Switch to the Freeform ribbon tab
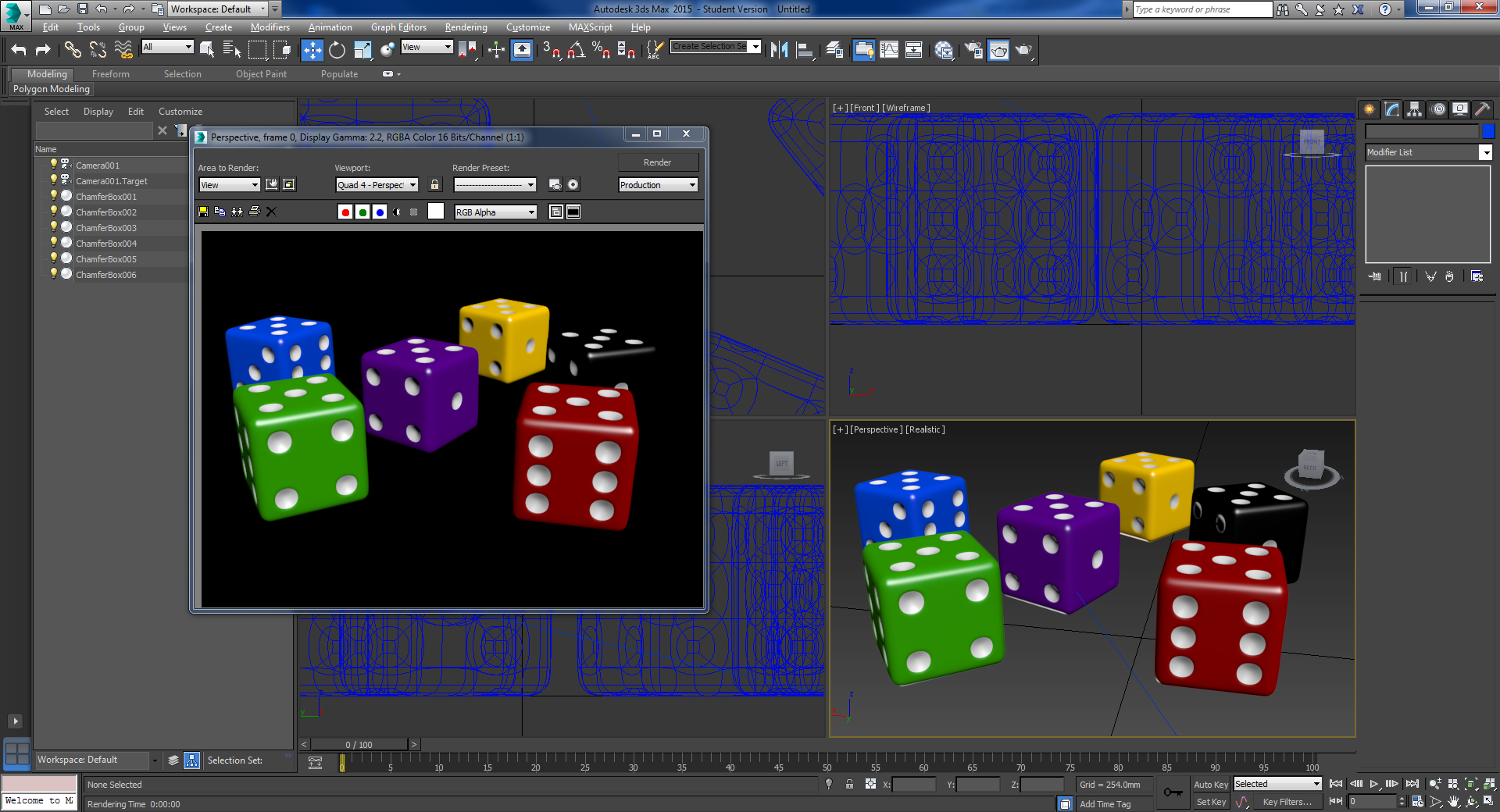The image size is (1500, 812). 110,74
